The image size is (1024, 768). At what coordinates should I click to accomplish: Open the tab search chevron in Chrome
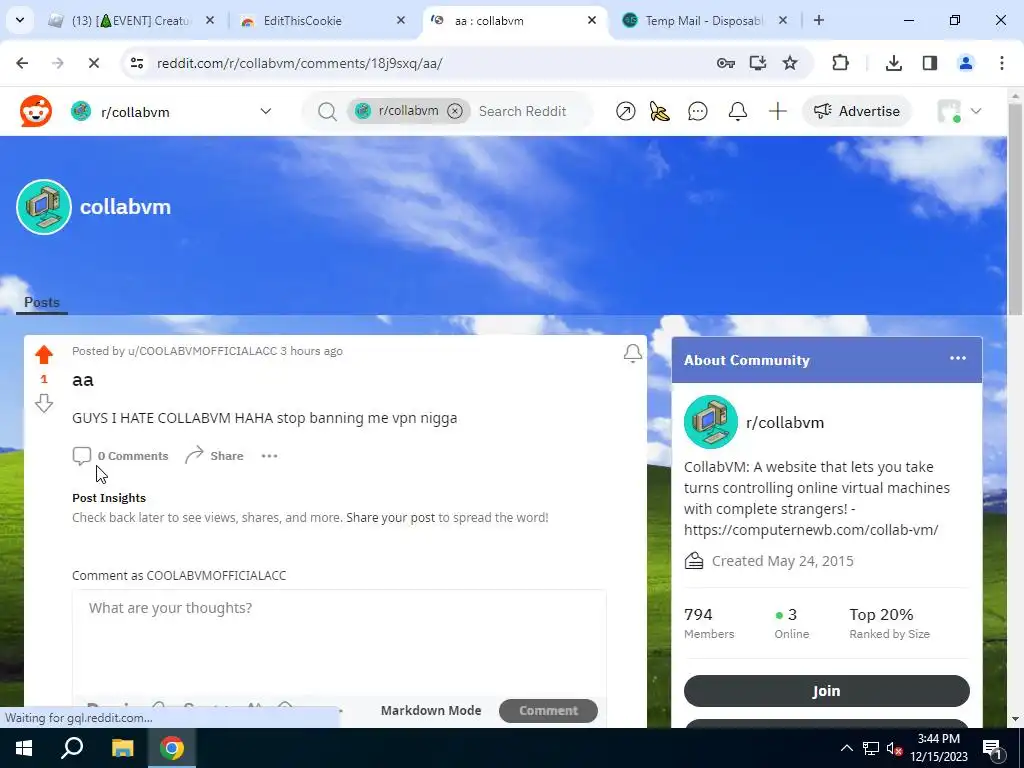(x=20, y=20)
